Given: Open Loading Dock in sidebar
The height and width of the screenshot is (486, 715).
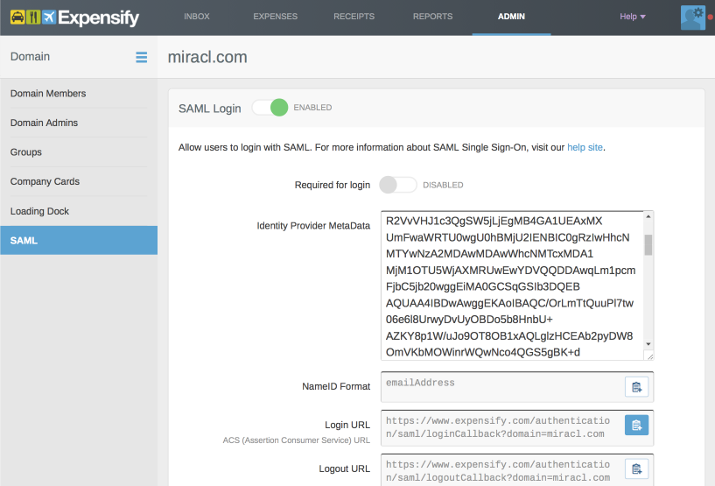Looking at the screenshot, I should [x=79, y=211].
